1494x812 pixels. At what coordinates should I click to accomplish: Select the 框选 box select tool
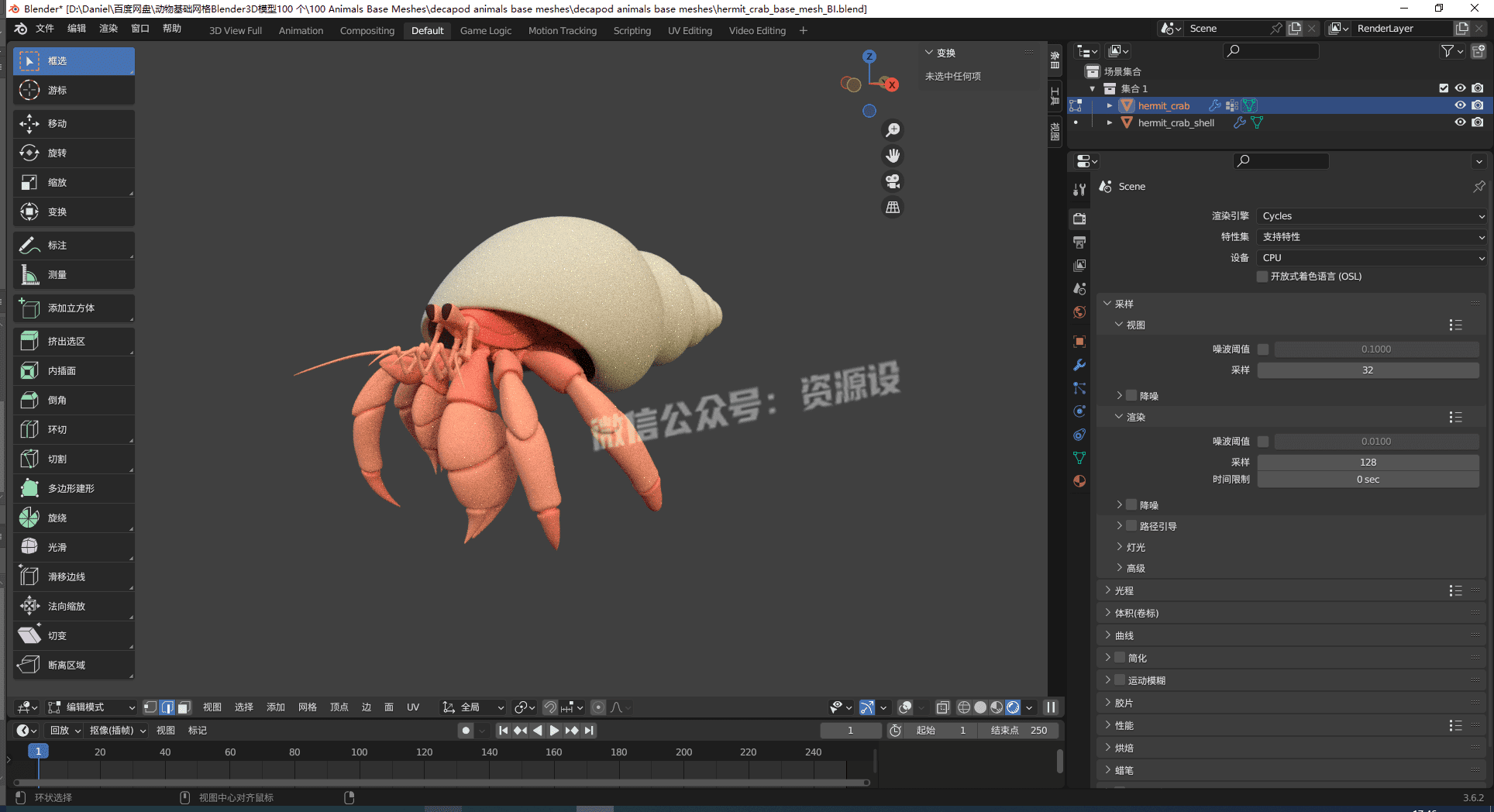click(74, 60)
